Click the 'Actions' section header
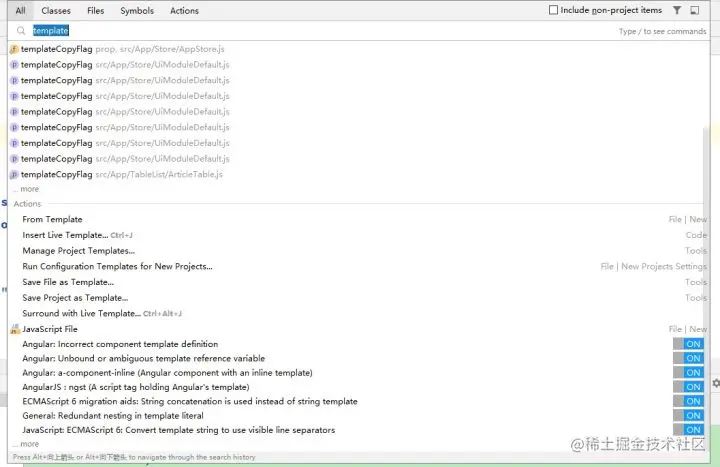The width and height of the screenshot is (720, 467). [27, 204]
